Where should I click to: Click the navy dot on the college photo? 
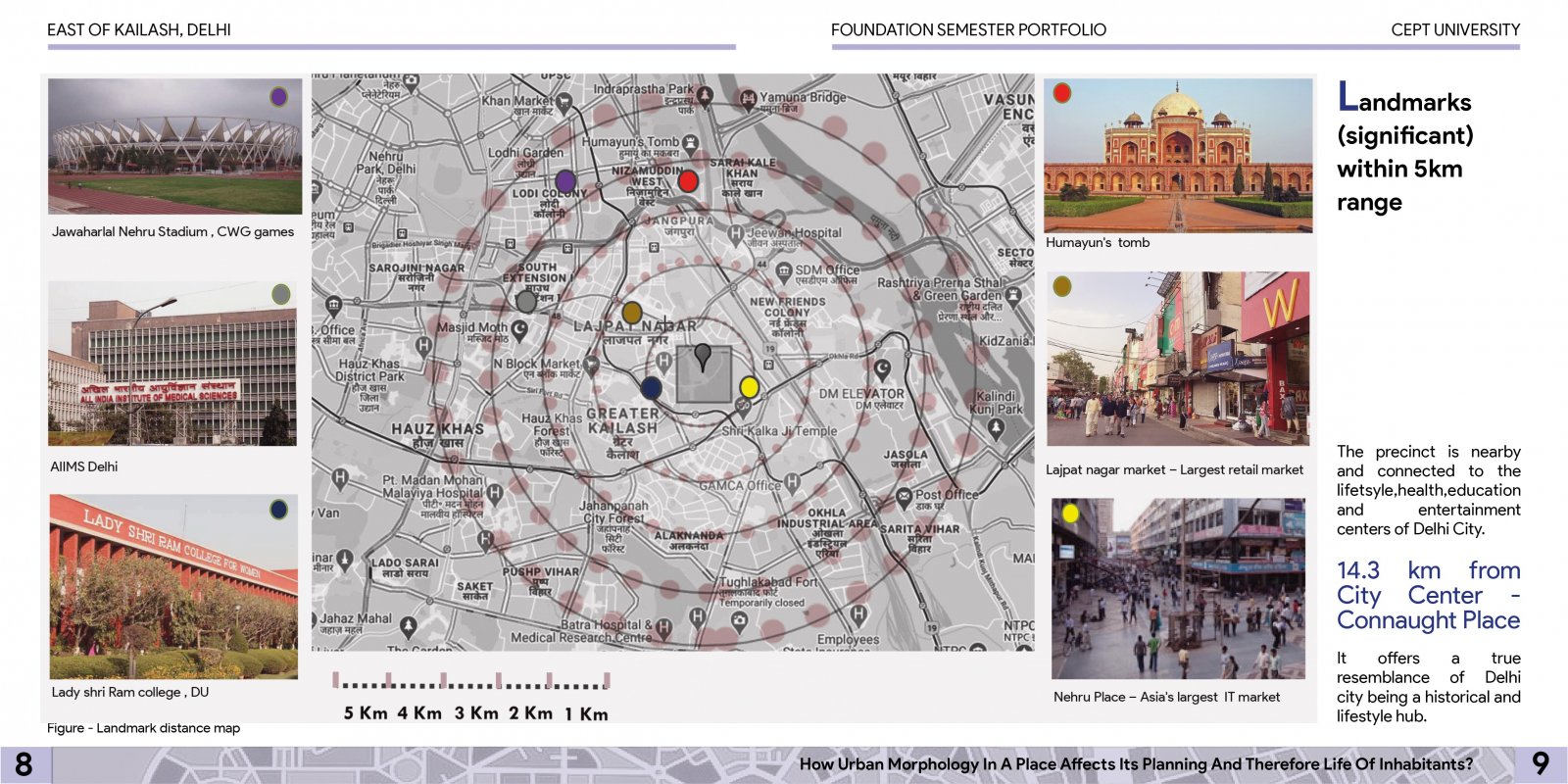tap(279, 509)
